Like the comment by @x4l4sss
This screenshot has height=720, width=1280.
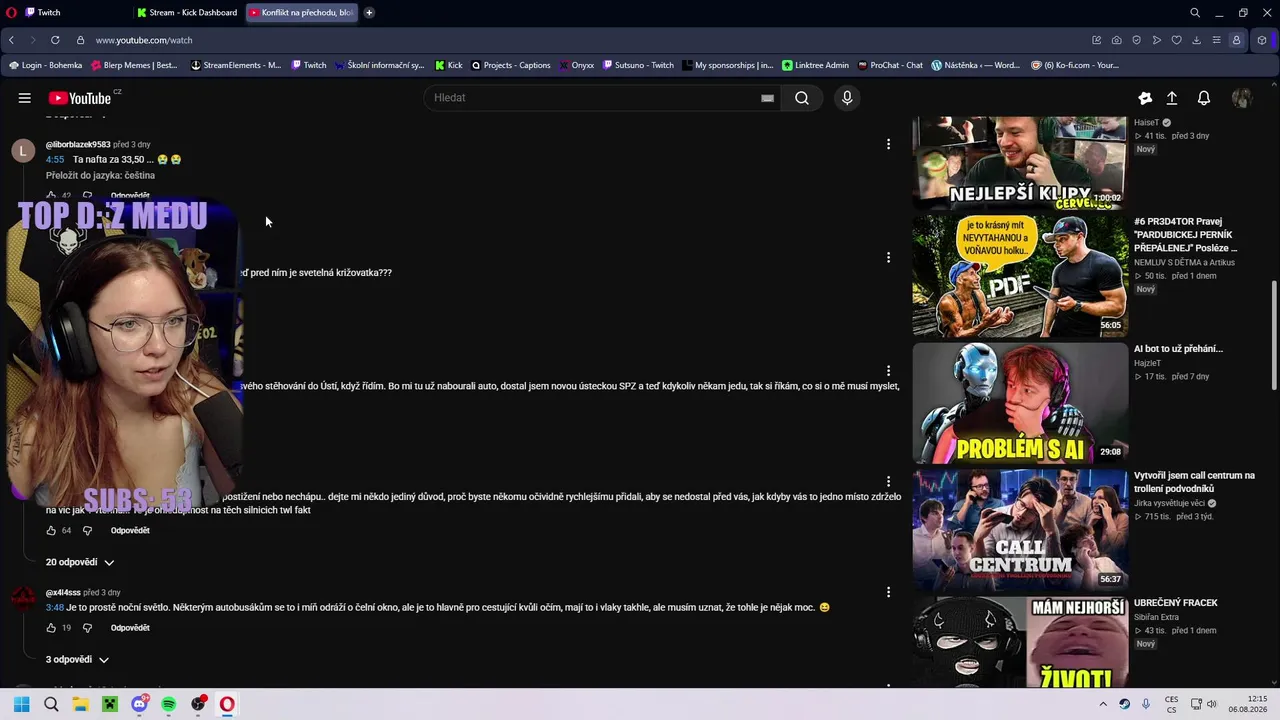[51, 628]
